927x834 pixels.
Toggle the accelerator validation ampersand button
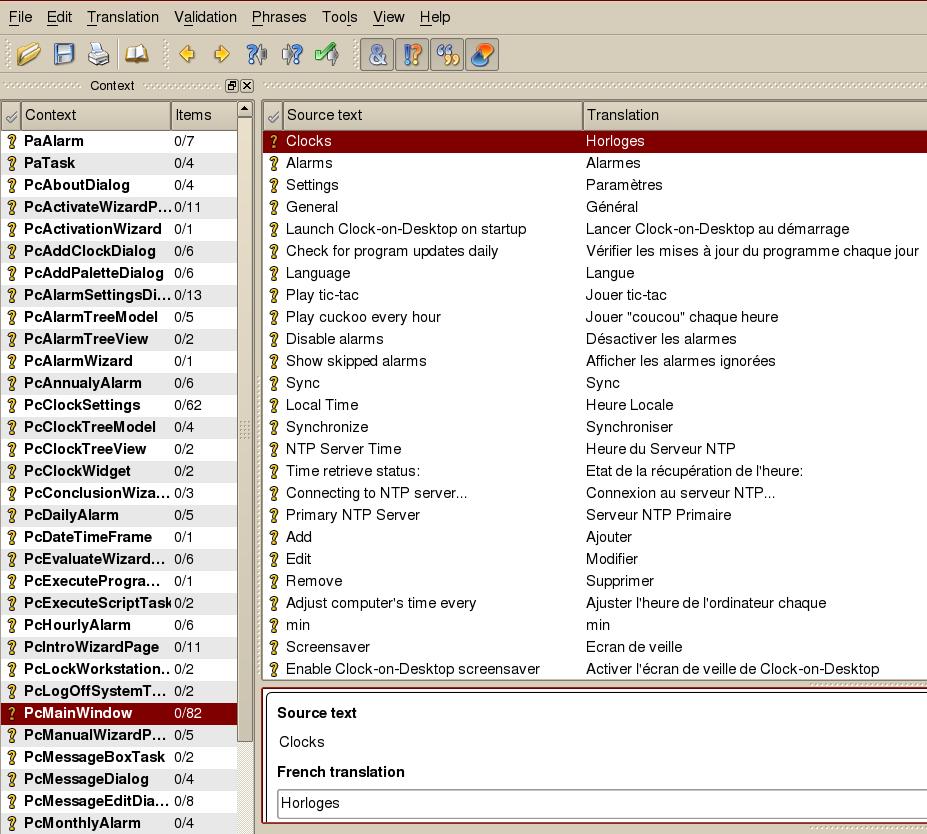click(x=377, y=54)
